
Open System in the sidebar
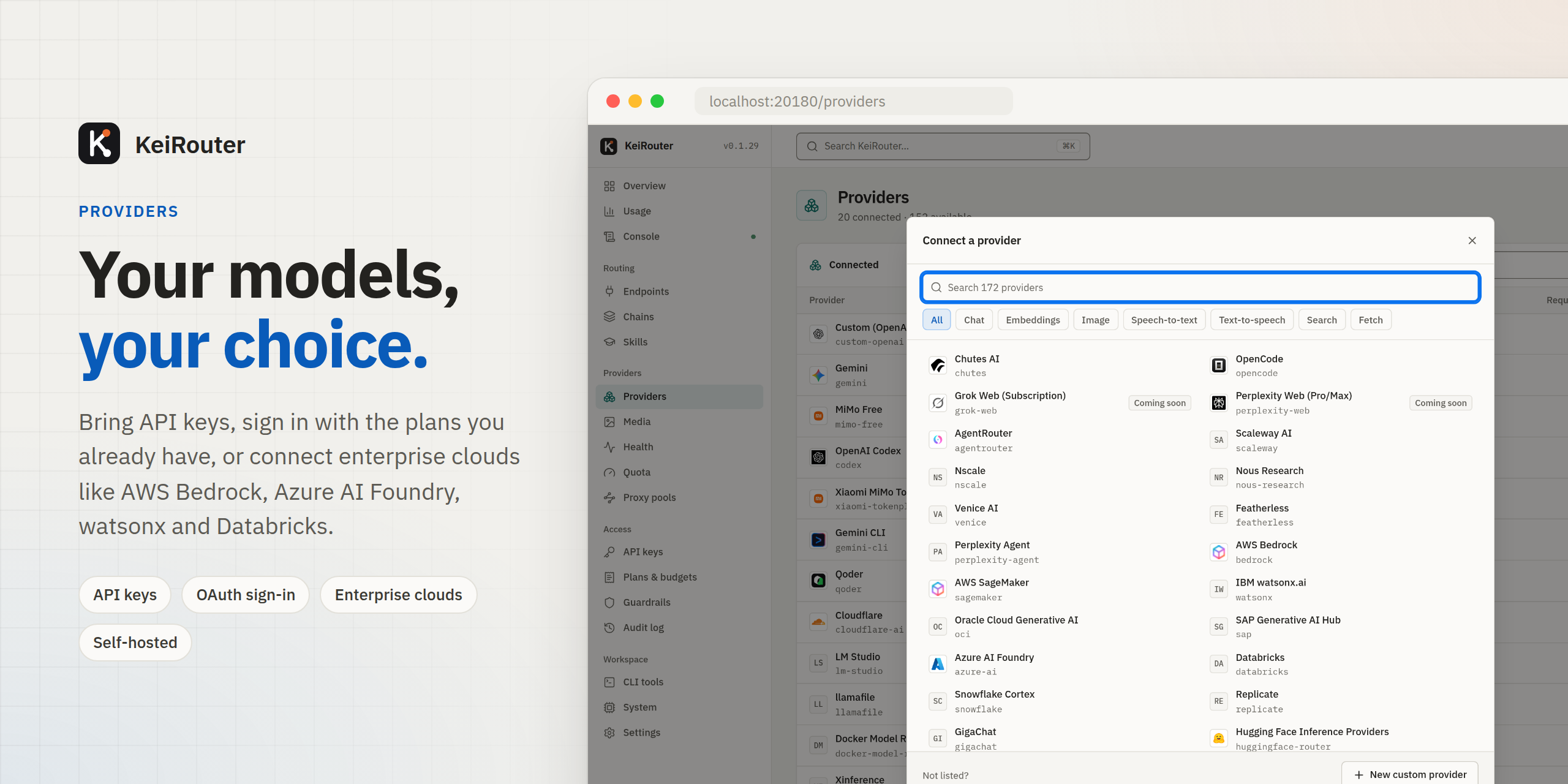point(679,707)
